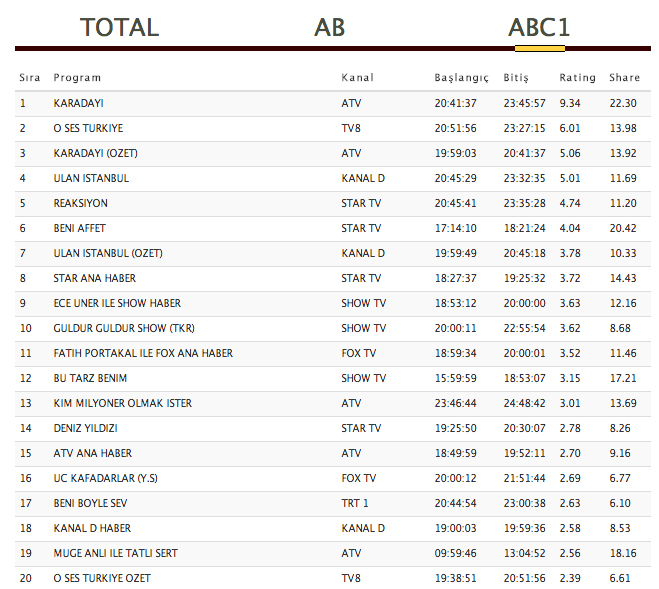
Task: Select the DENIZ YILDIZI program
Action: (x=85, y=428)
